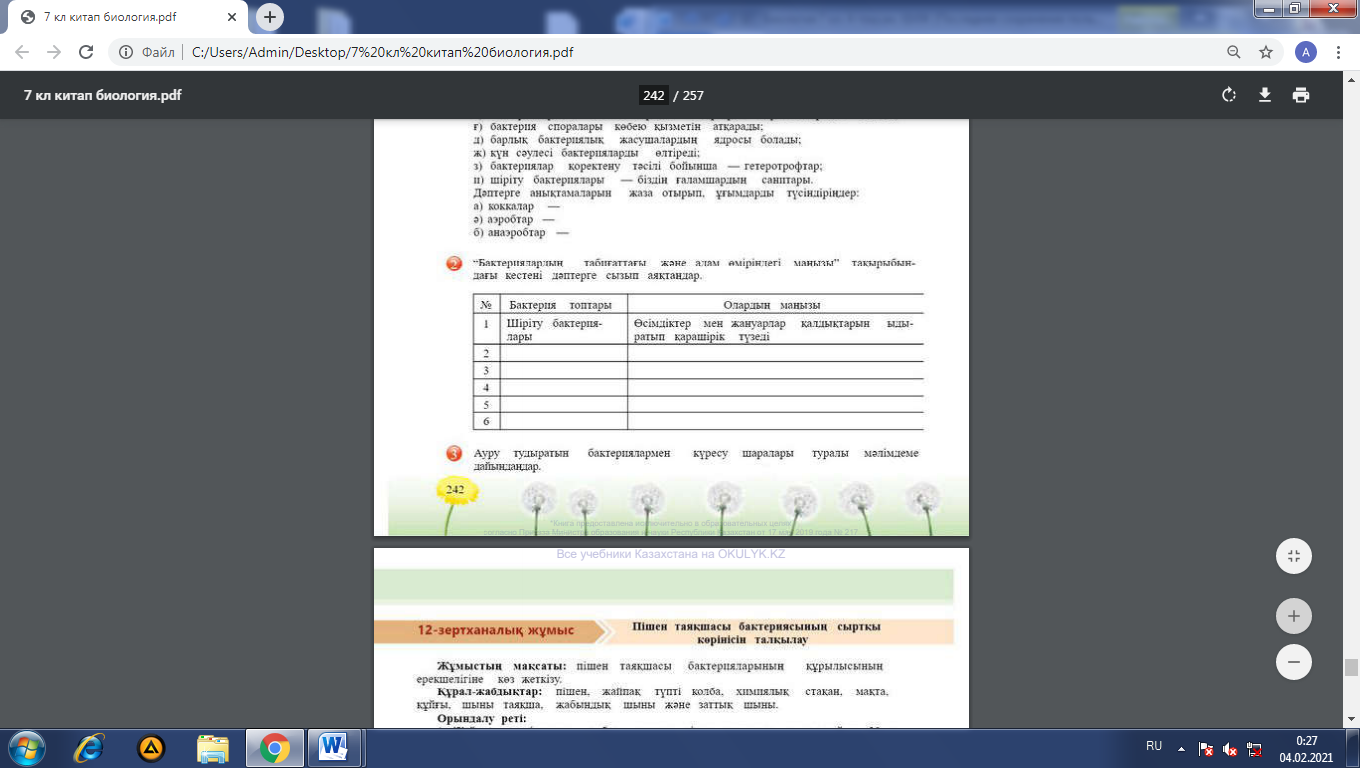1360x768 pixels.
Task: Bookmark this page with the star
Action: click(x=1266, y=52)
